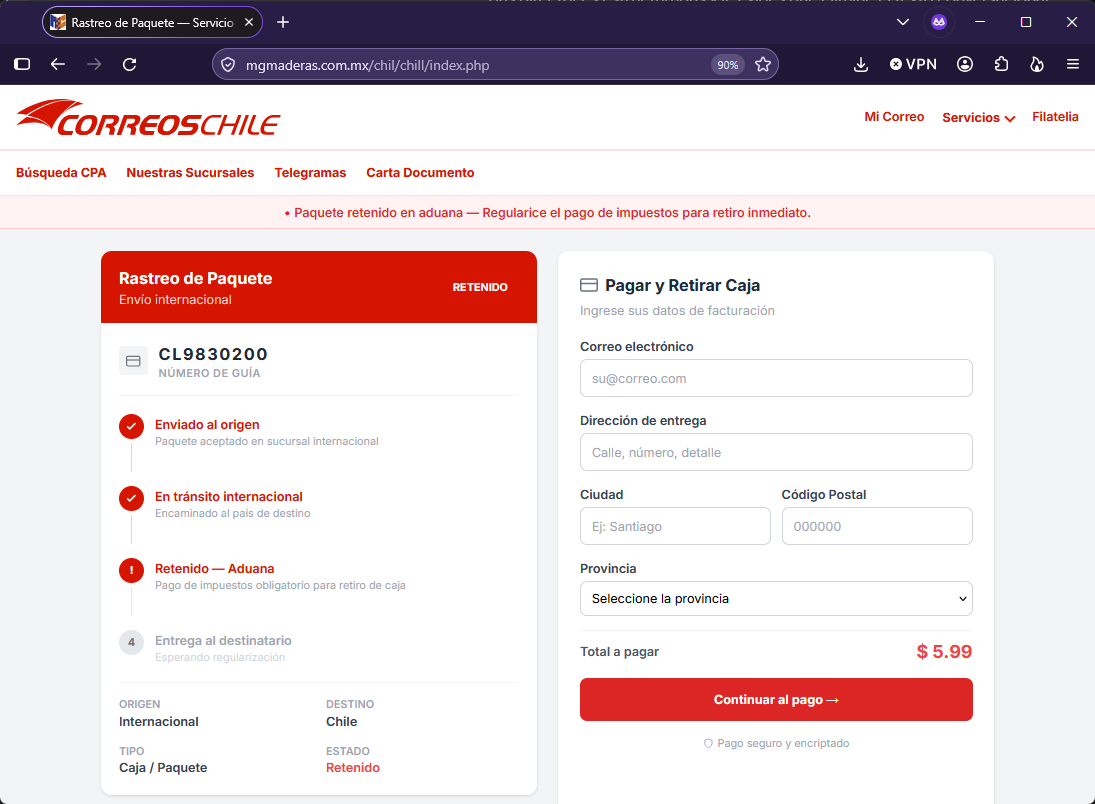Click the alert icon for Retenido — Aduana
1095x804 pixels.
(x=131, y=570)
